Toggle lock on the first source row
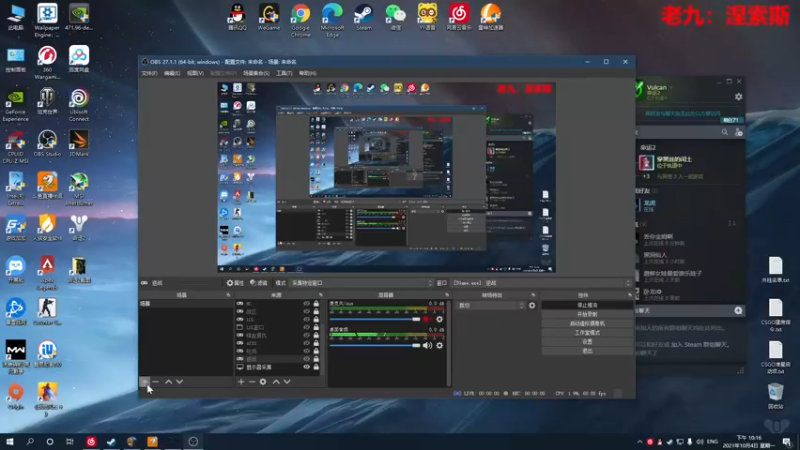This screenshot has width=800, height=450. pyautogui.click(x=316, y=304)
